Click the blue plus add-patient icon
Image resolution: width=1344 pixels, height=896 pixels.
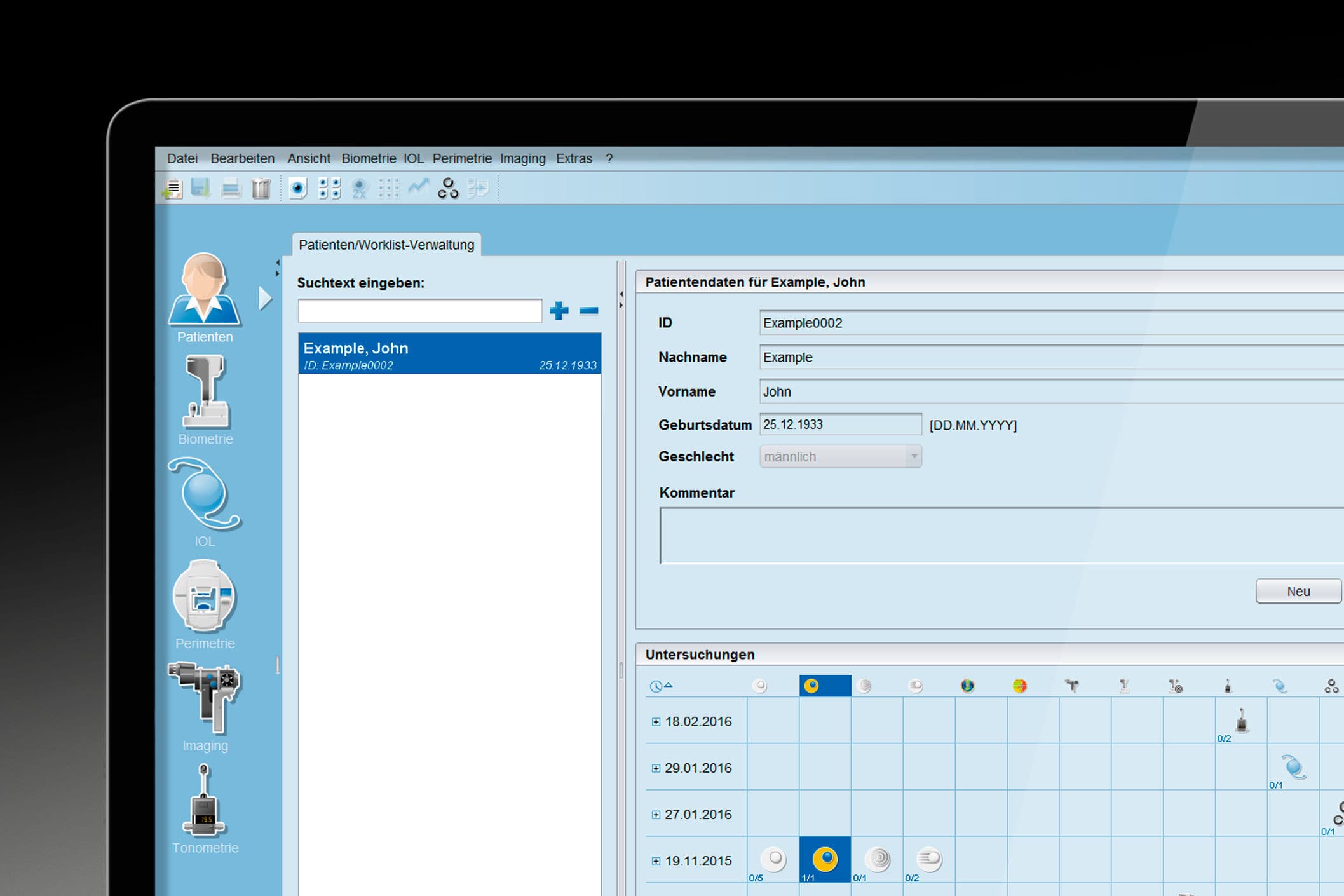pyautogui.click(x=559, y=311)
